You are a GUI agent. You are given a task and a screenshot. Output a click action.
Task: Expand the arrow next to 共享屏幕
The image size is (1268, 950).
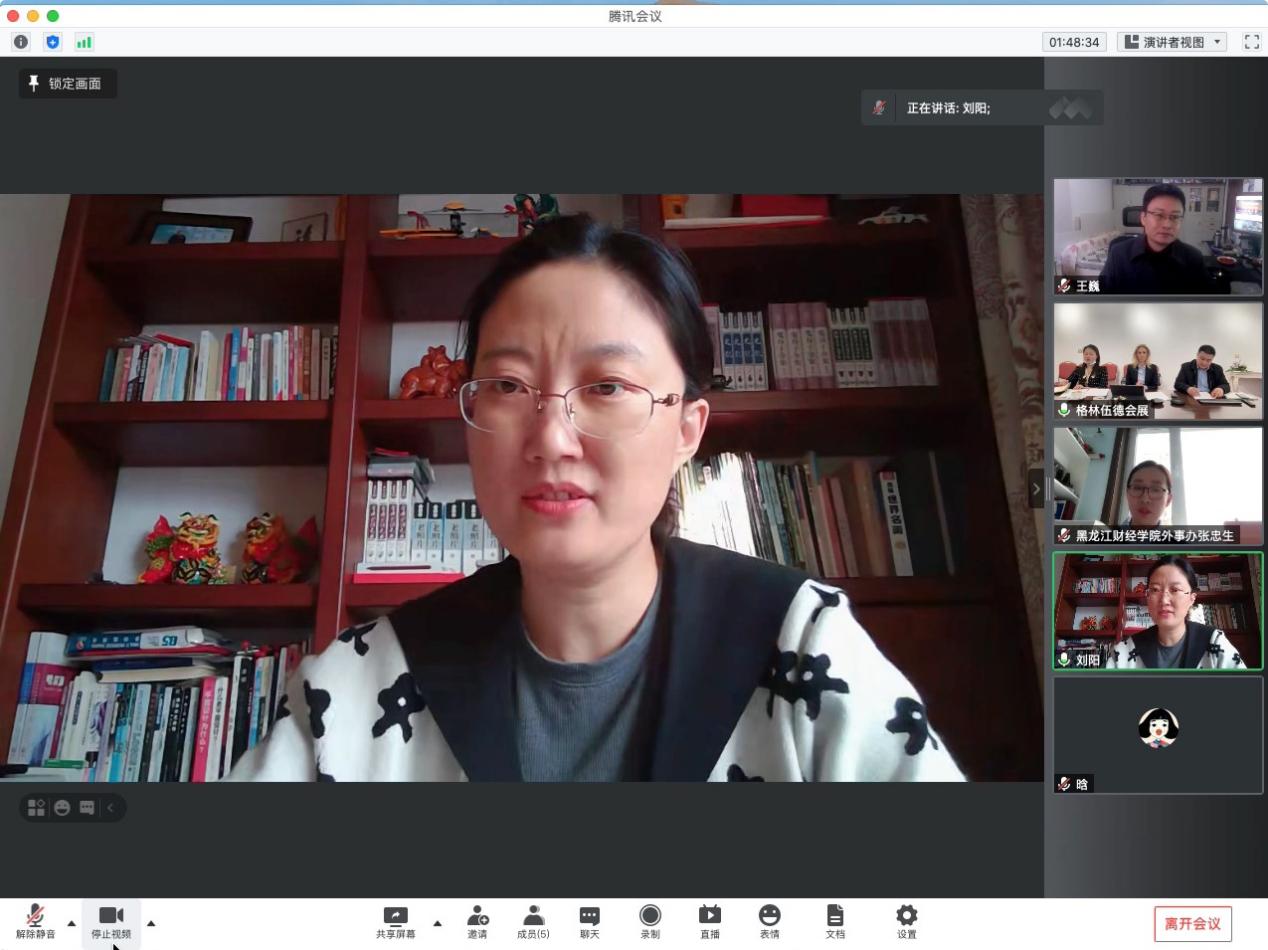(437, 922)
